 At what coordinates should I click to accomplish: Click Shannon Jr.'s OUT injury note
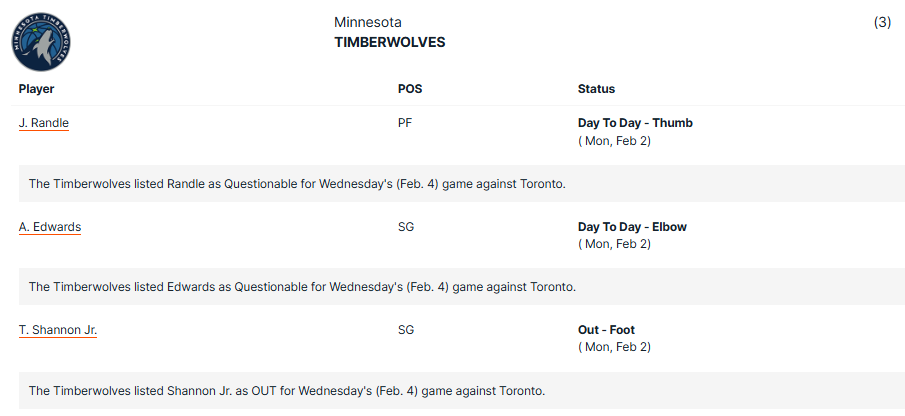287,391
